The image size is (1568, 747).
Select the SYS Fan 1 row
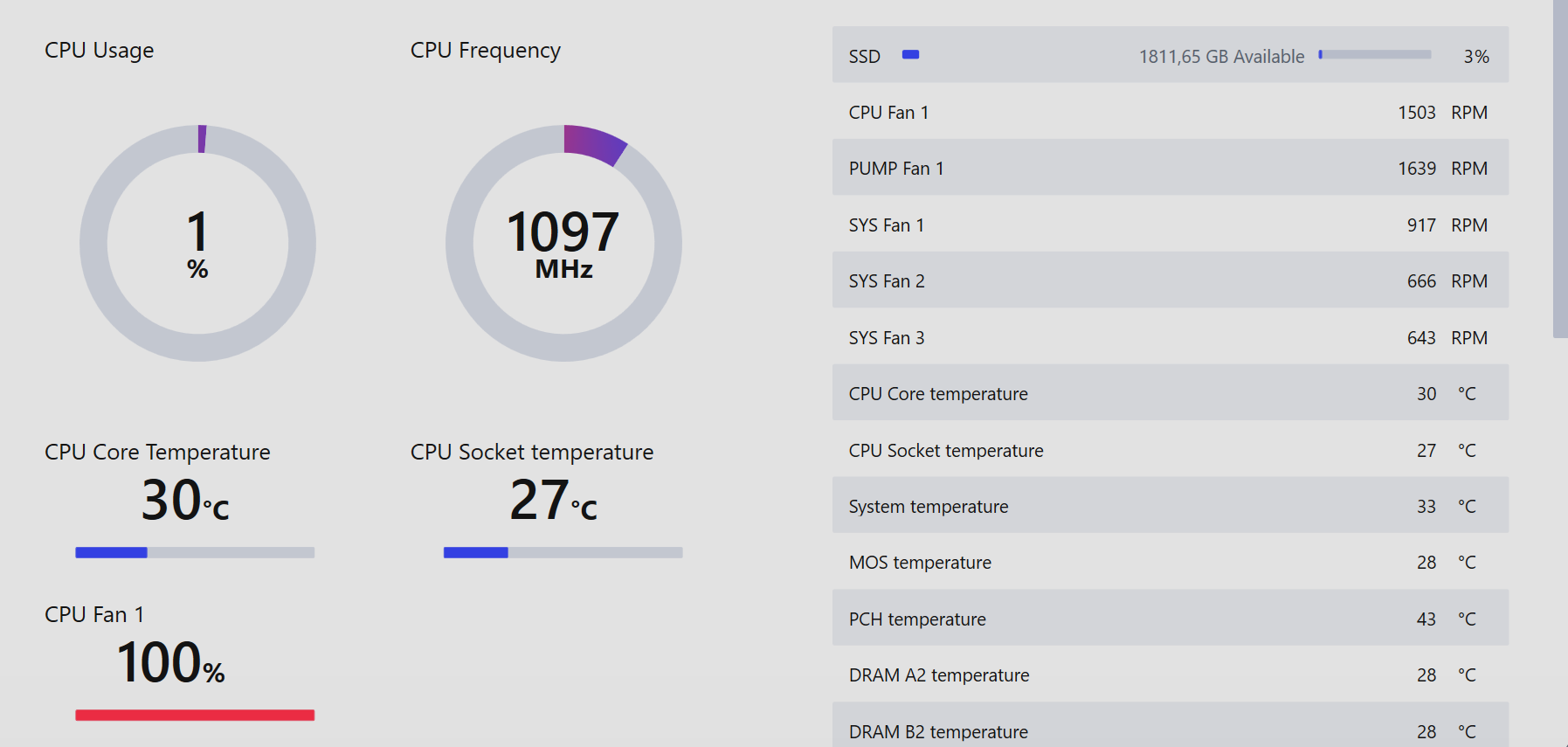click(1170, 225)
